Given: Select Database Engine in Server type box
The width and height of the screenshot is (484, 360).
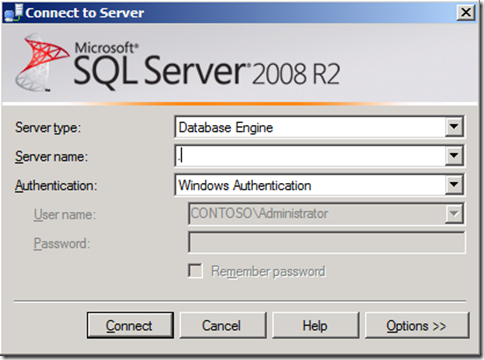Looking at the screenshot, I should point(310,127).
